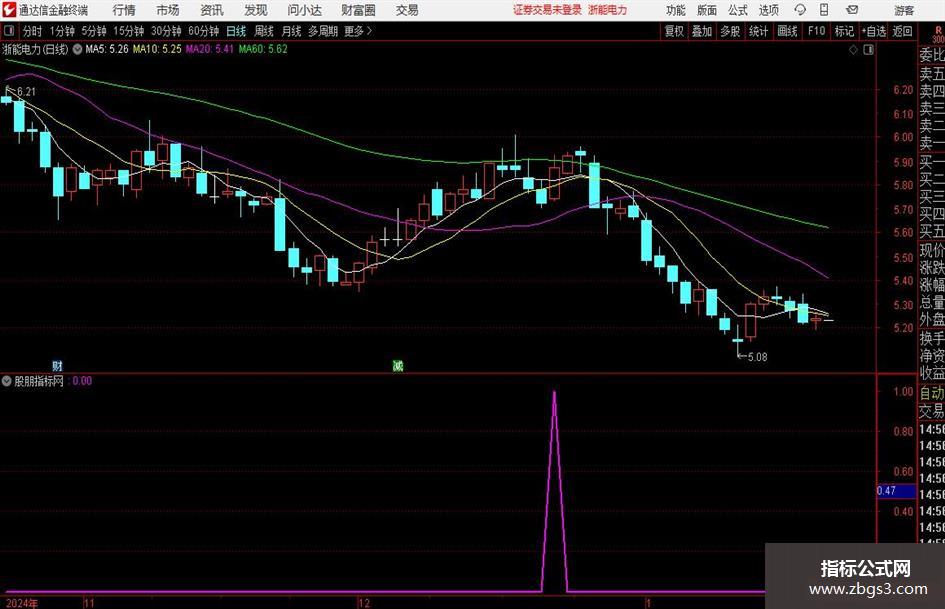Click MA20: 5.41 label
This screenshot has width=945, height=609.
(209, 49)
